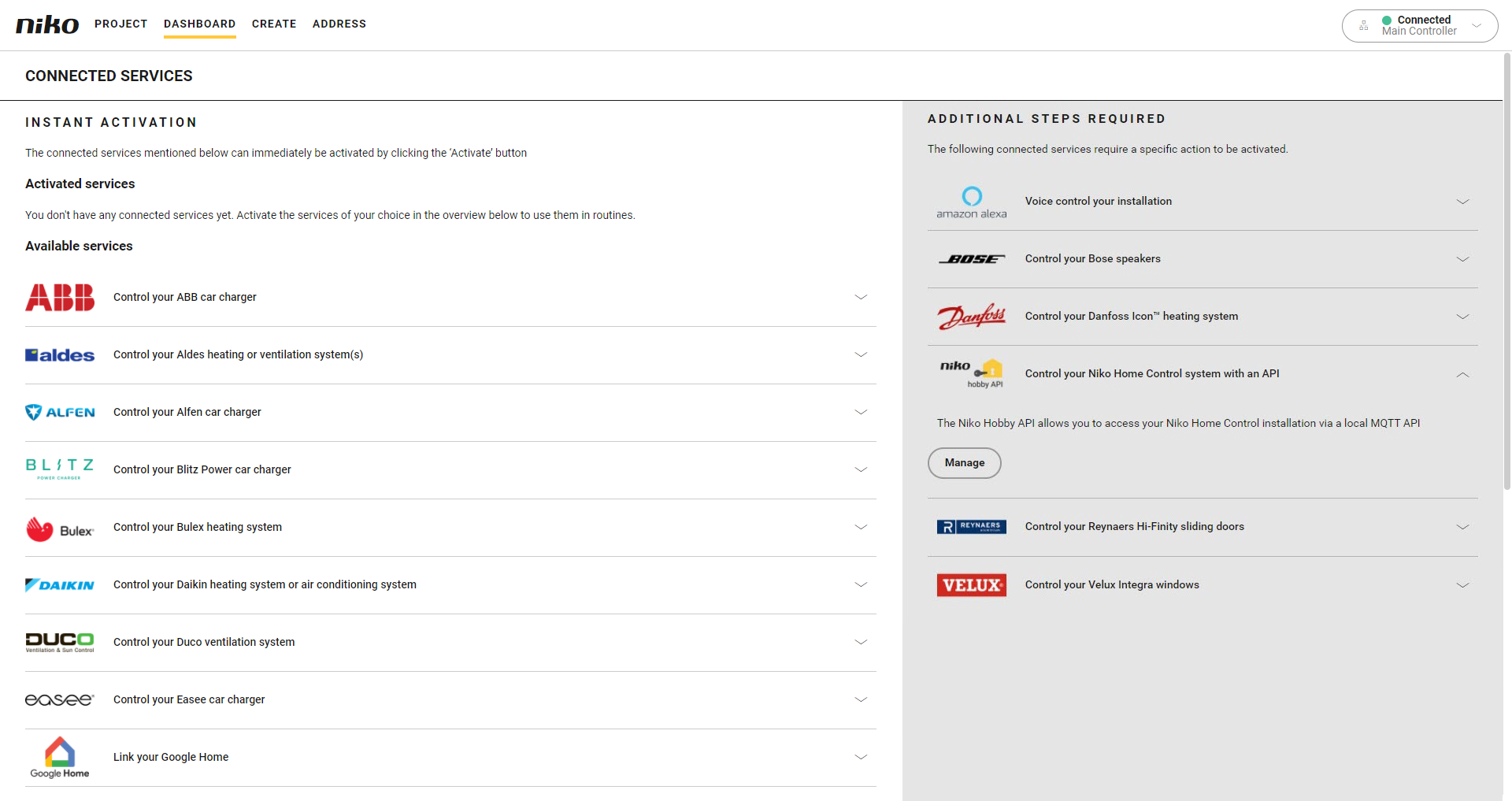Expand the Blitz Power car charger row
This screenshot has width=1512, height=801.
tap(861, 470)
